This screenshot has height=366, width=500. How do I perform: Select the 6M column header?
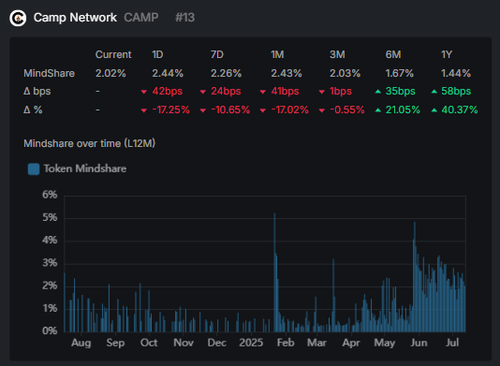(x=393, y=54)
